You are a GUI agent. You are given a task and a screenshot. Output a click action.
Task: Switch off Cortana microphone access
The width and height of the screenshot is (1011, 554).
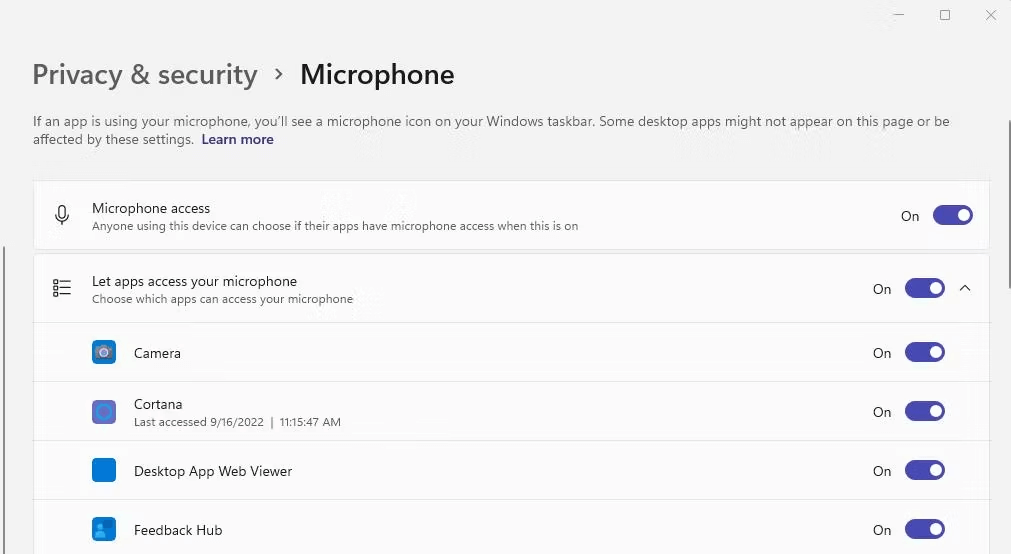click(x=924, y=411)
